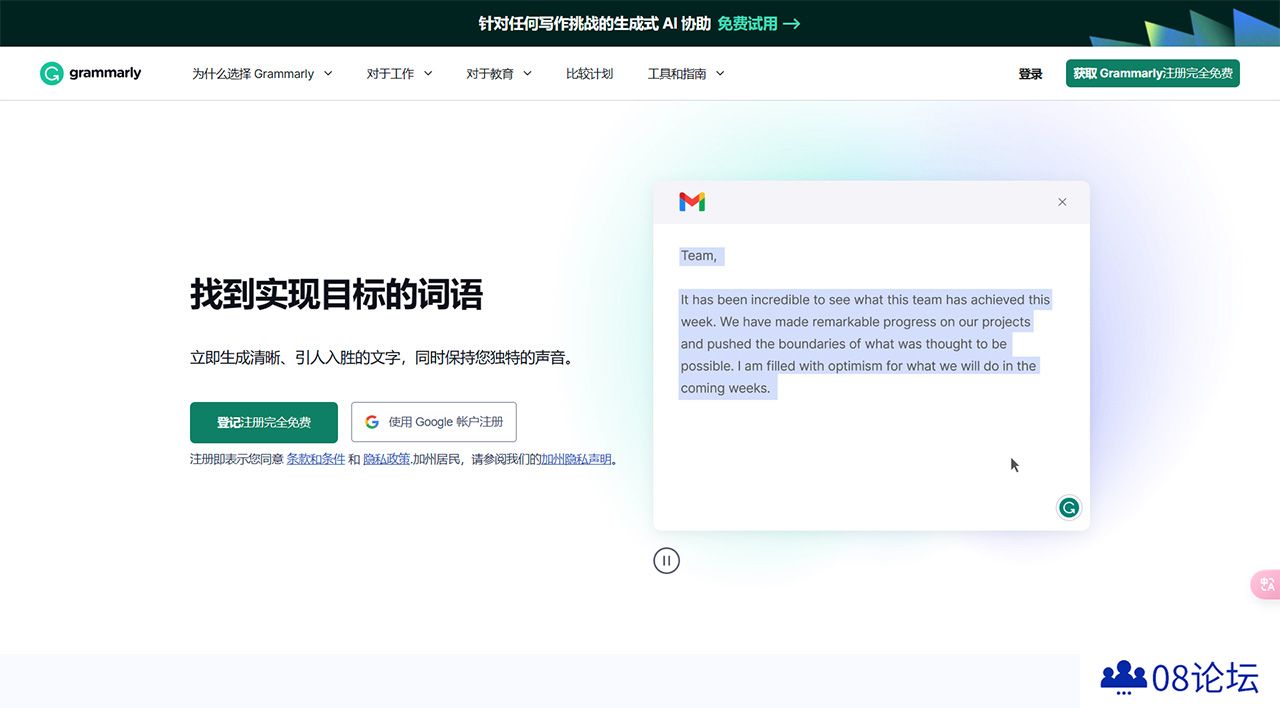This screenshot has width=1280, height=708.
Task: Click 免费试用 in top banner
Action: tap(747, 23)
